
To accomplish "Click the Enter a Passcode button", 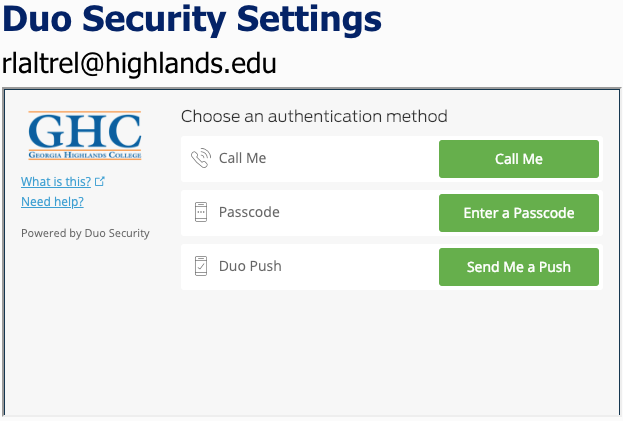I will (519, 213).
